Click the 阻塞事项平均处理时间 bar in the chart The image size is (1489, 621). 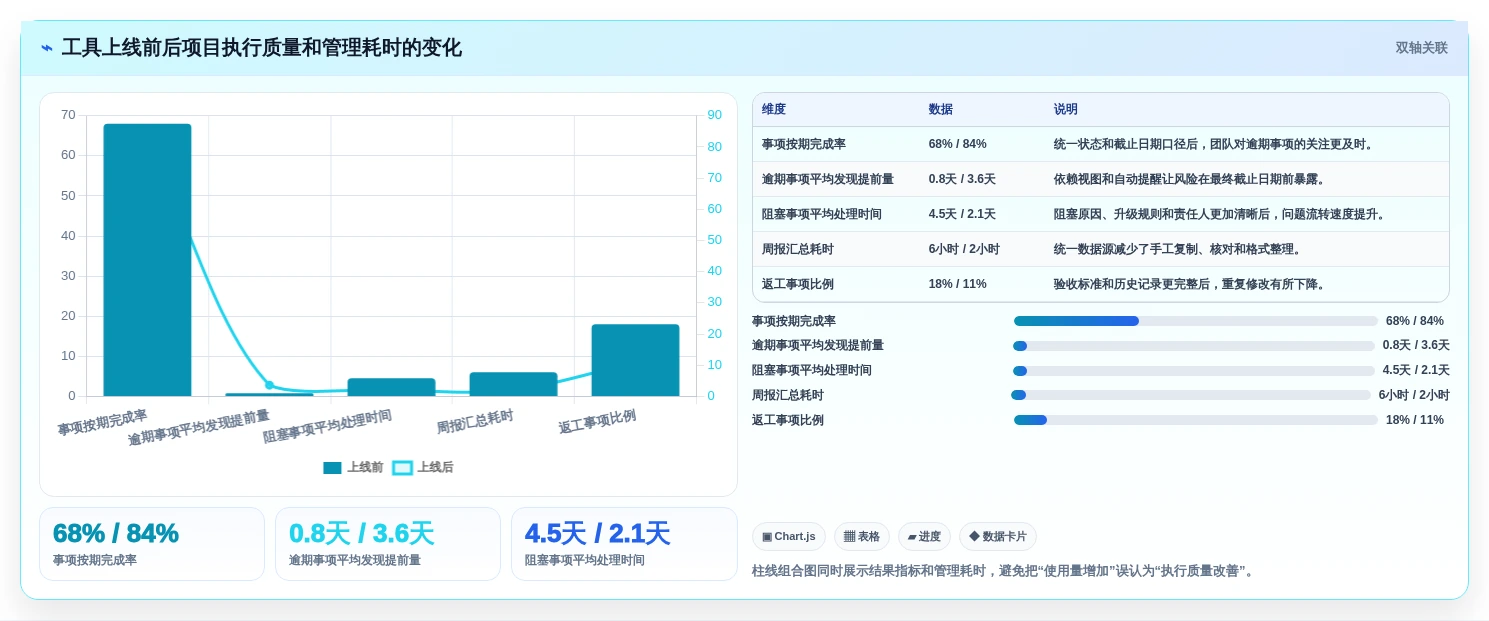391,387
